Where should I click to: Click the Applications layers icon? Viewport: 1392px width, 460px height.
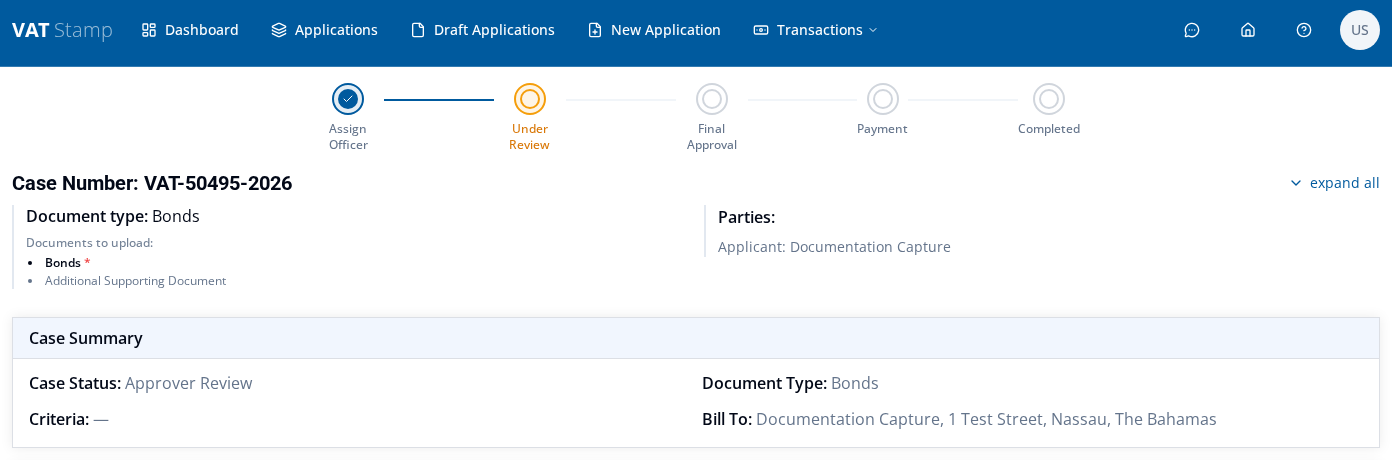pyautogui.click(x=279, y=30)
